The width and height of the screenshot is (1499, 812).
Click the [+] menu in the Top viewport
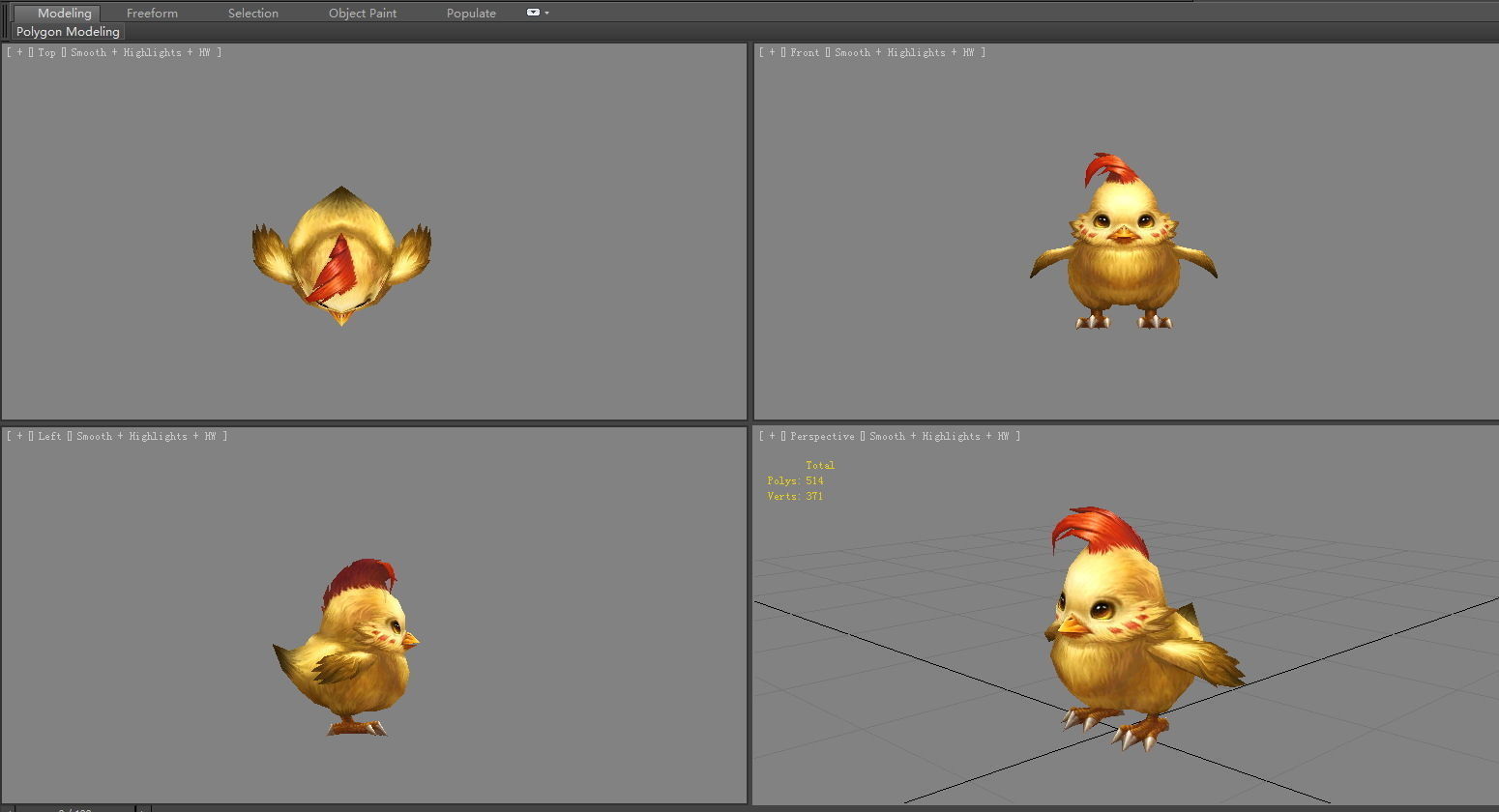(x=19, y=52)
